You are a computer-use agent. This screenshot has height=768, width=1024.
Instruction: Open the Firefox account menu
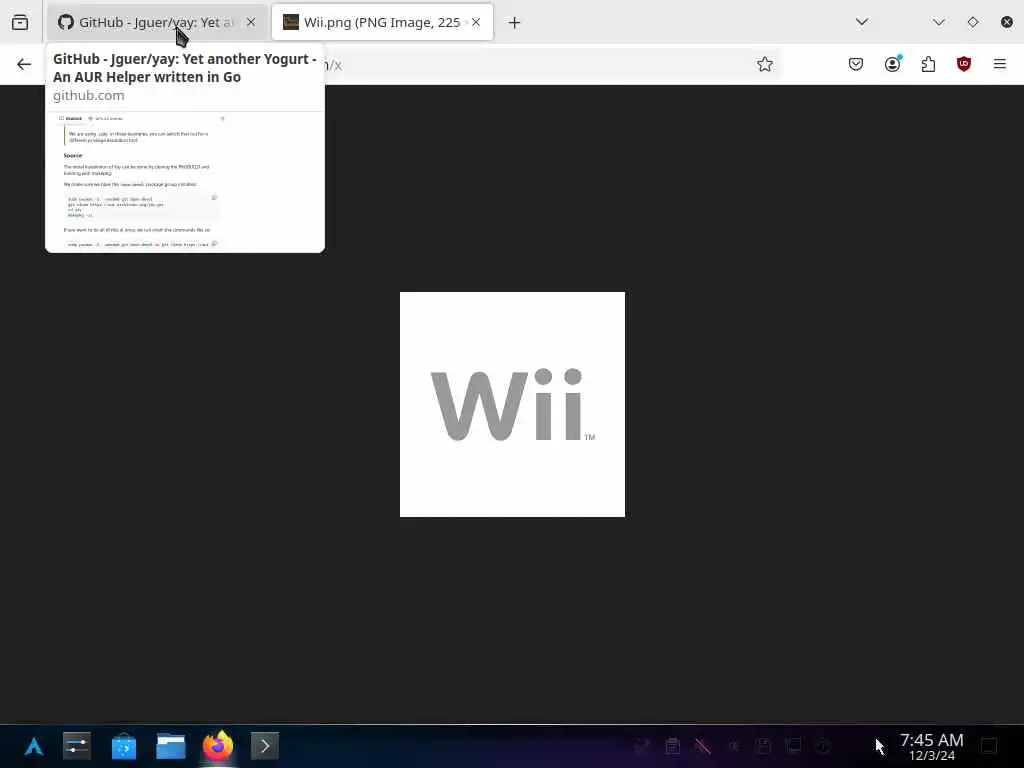[x=893, y=64]
